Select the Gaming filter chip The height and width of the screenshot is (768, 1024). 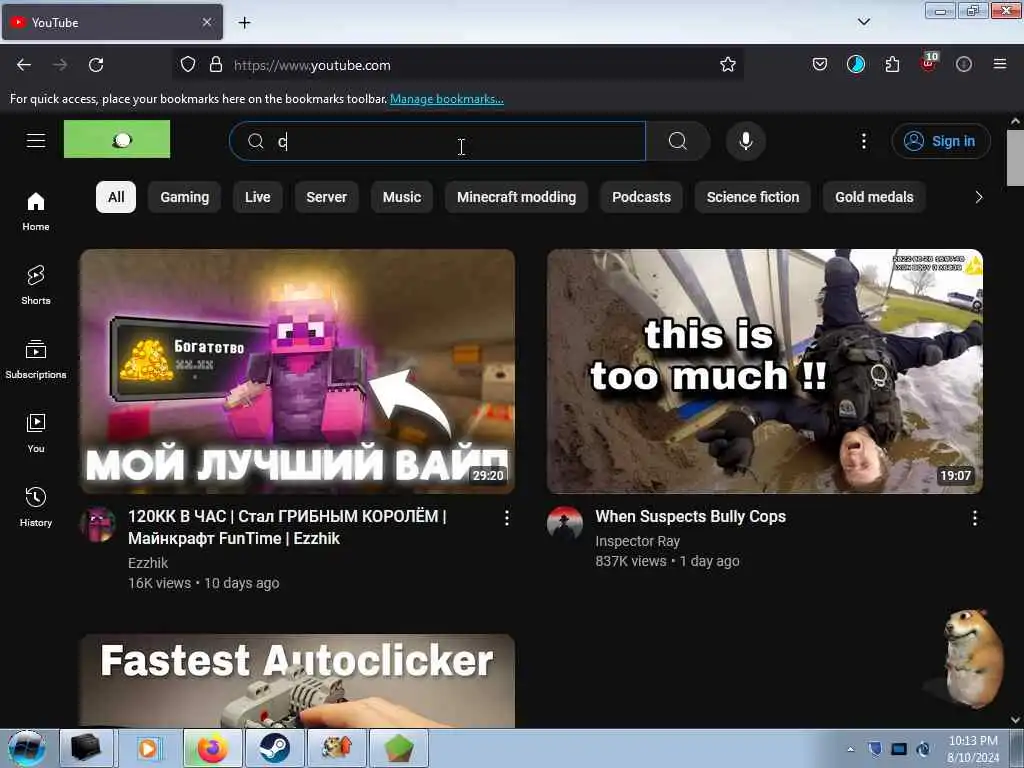pos(185,197)
